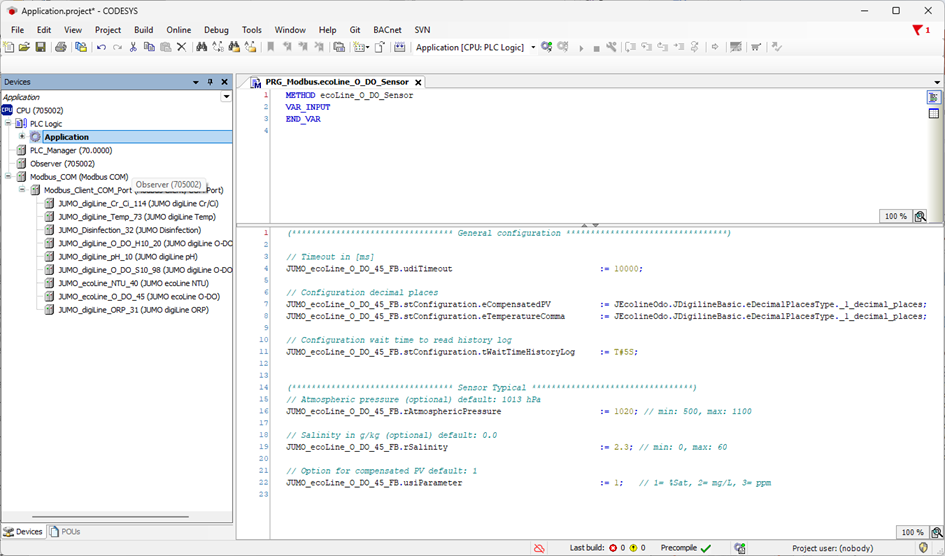Open the Debug menu
The height and width of the screenshot is (556, 945).
point(216,30)
